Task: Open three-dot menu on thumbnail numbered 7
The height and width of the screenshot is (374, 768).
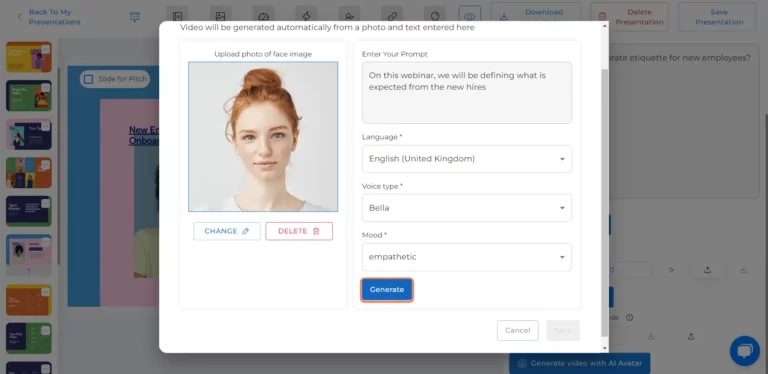Action: point(46,242)
